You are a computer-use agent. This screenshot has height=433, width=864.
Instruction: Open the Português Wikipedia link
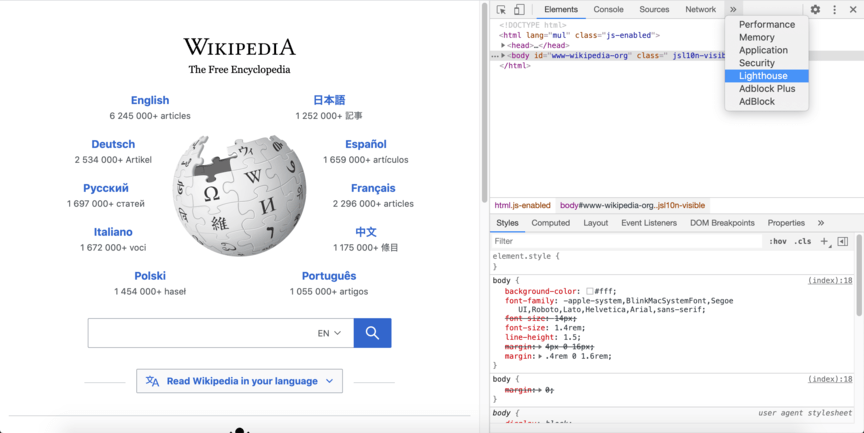click(329, 276)
